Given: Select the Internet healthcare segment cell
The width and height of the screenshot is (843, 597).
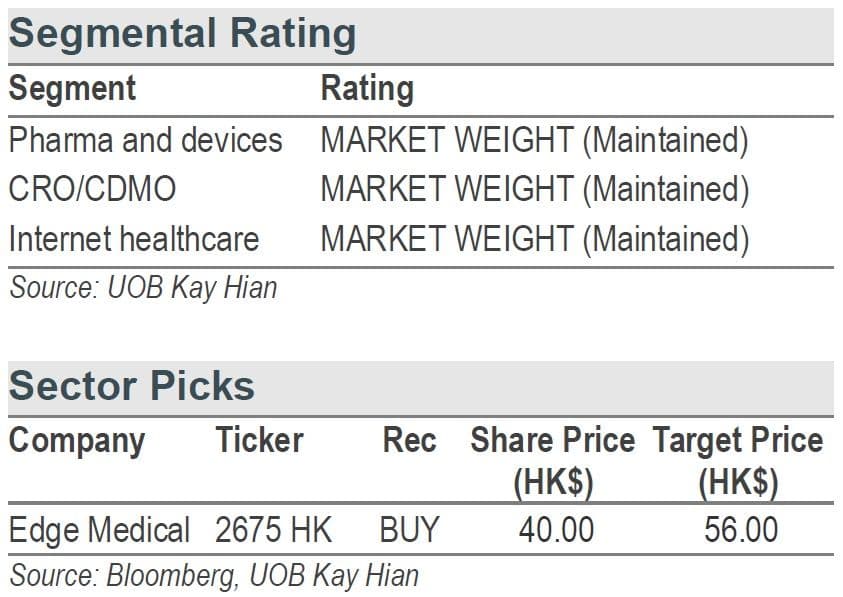Looking at the screenshot, I should [x=134, y=239].
